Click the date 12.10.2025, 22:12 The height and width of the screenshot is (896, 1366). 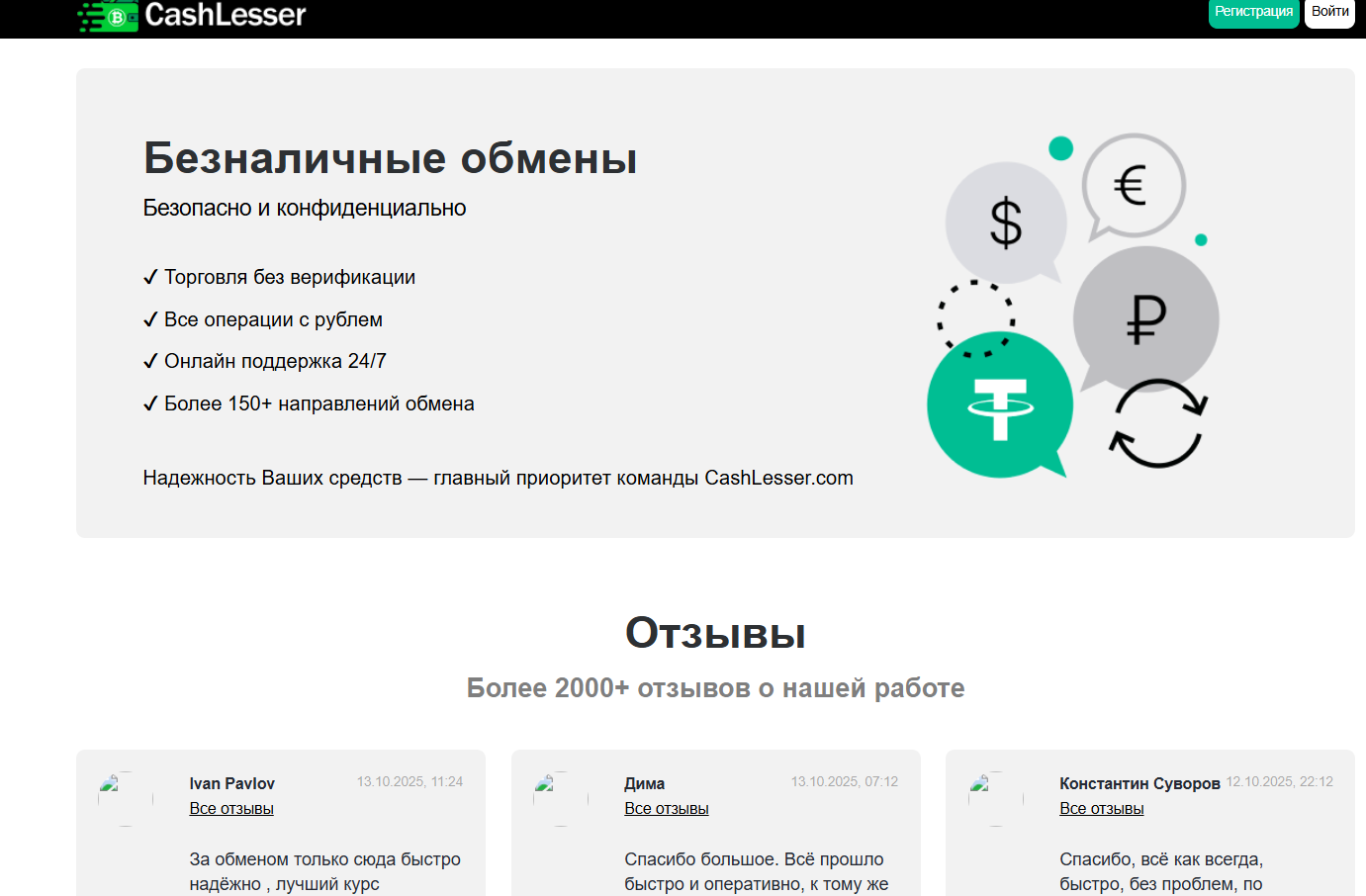point(1280,782)
